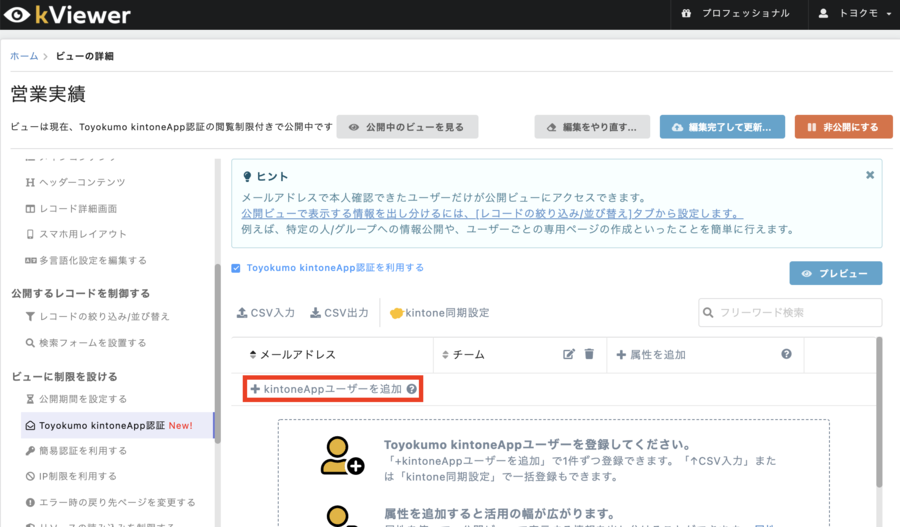Open 簡易認証を利用する in sidebar
The height and width of the screenshot is (527, 900).
tap(76, 451)
